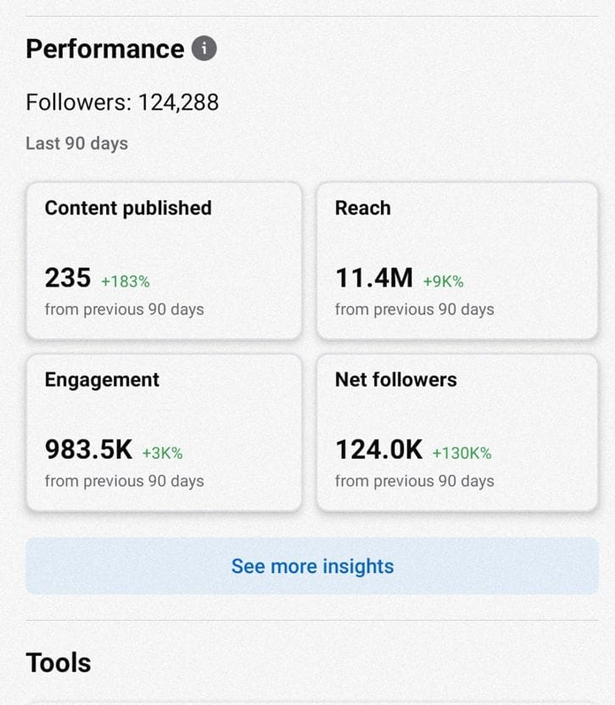Open the Reach metric card

457,260
